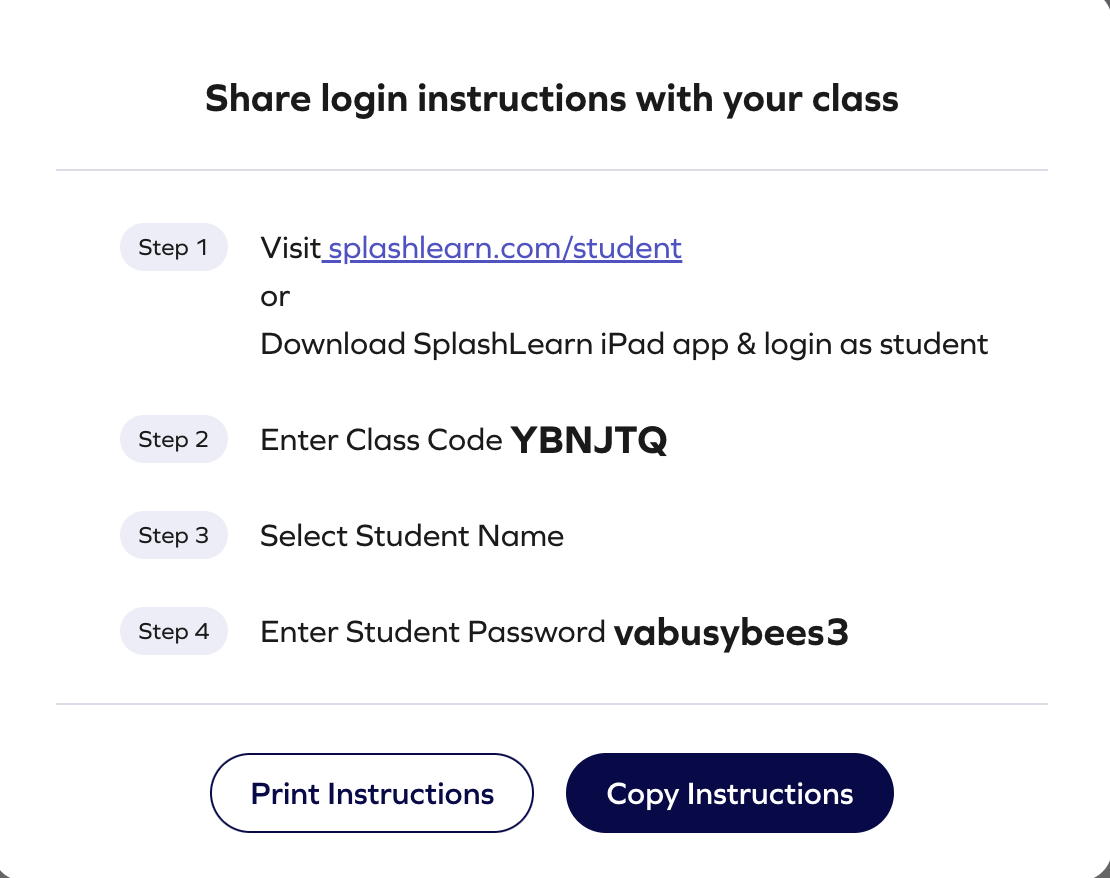Screen dimensions: 1110x878
Task: Click the student password vabusybees3
Action: click(731, 633)
